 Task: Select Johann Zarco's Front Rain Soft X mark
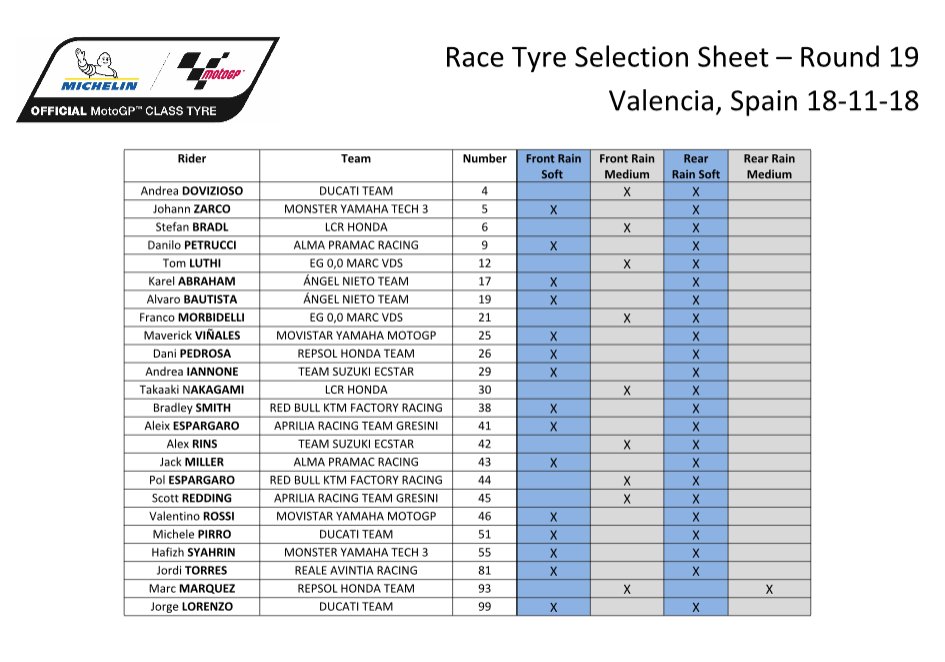click(x=552, y=209)
